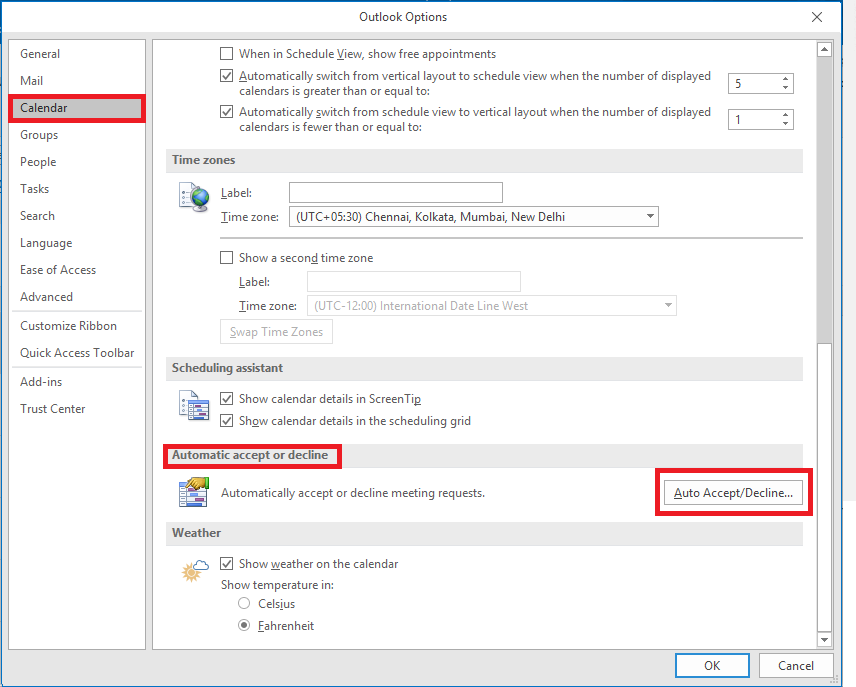Confirm settings with the OK button
Viewport: 856px width, 687px height.
tap(712, 666)
